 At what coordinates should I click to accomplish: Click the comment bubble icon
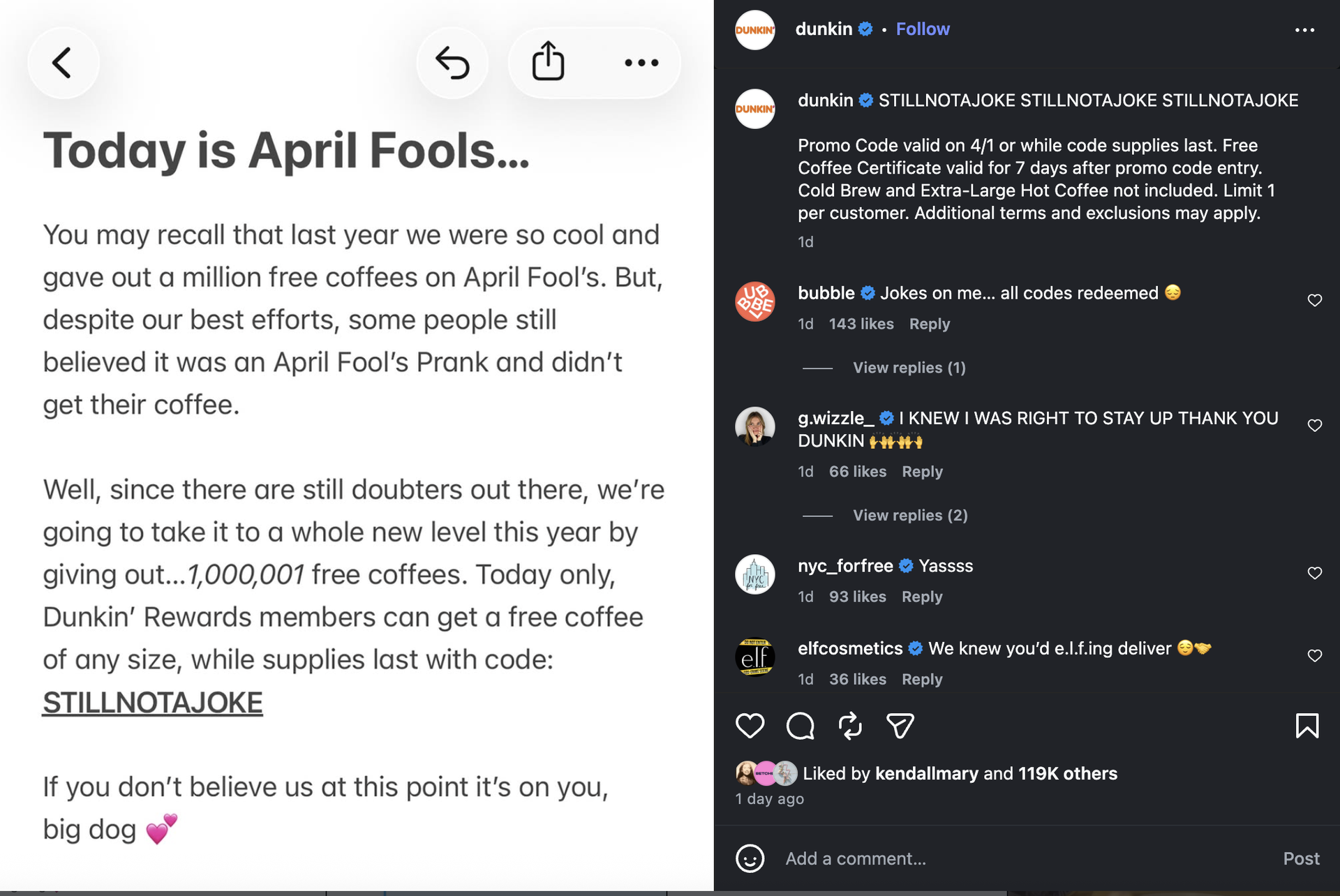pyautogui.click(x=801, y=726)
